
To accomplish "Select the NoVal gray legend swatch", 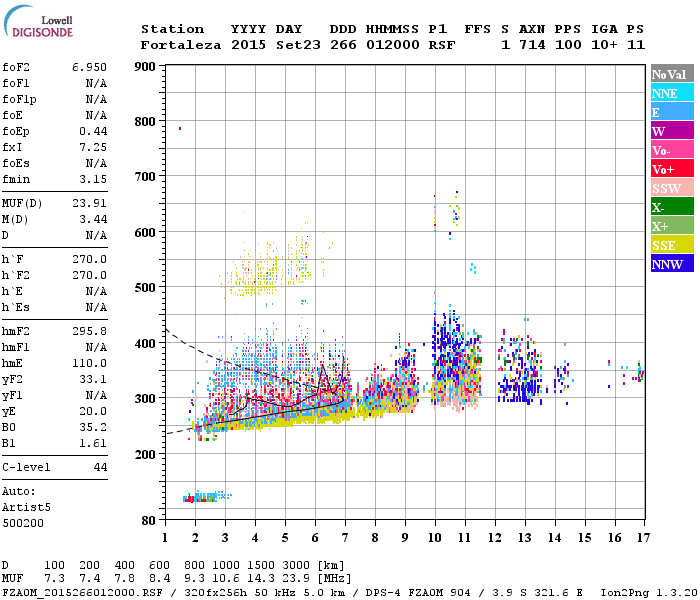I will click(672, 74).
